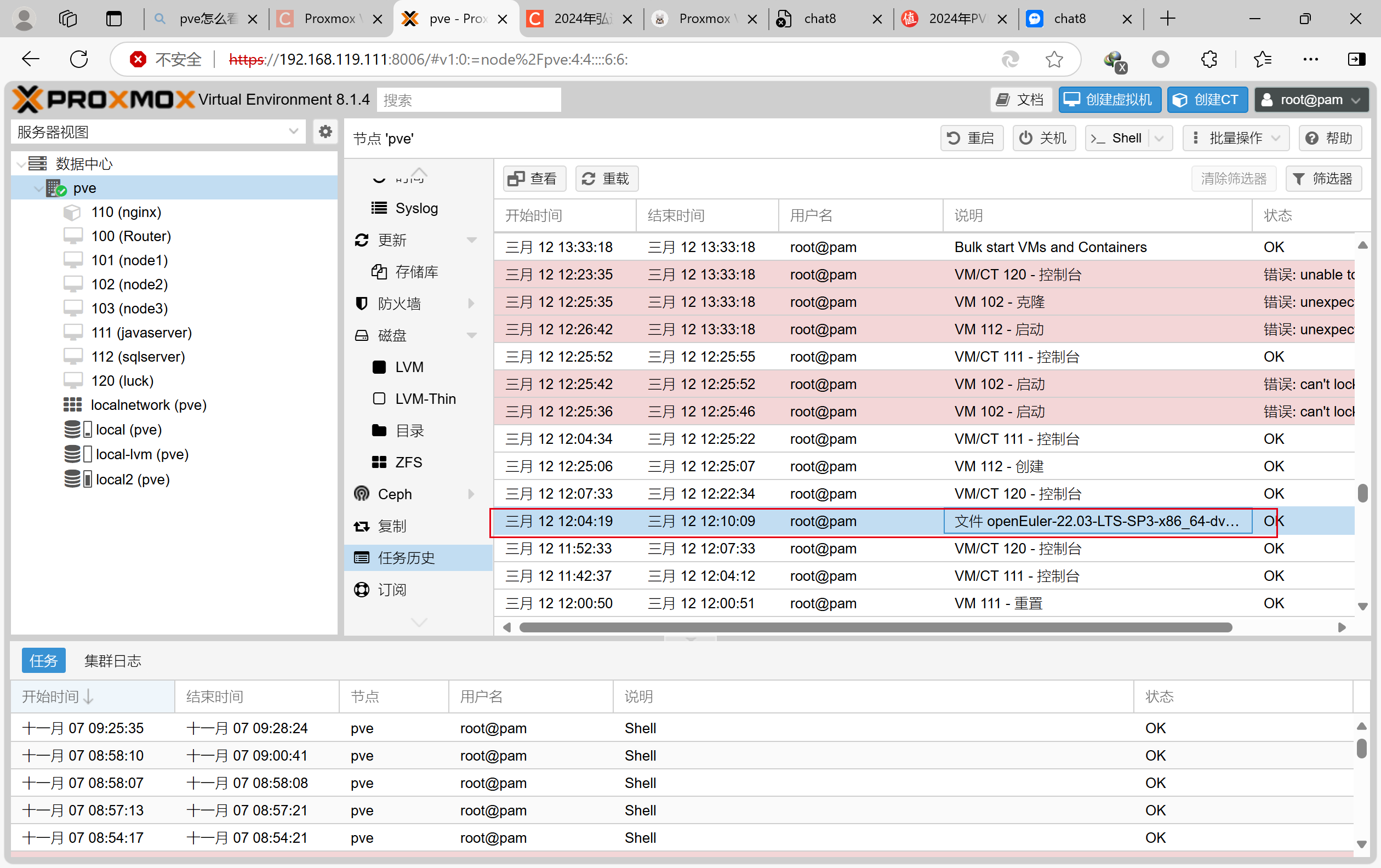Open the 服务器视图 view dropdown
Screen dimensions: 1381x868
point(157,132)
